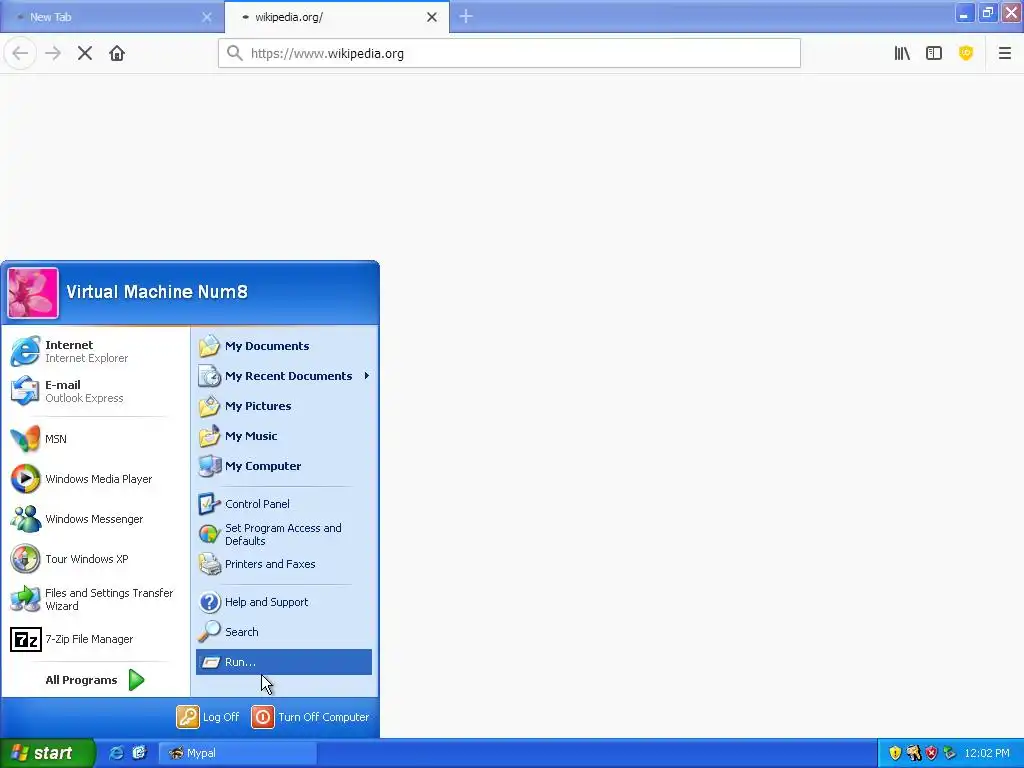Restore down the browser window
Image resolution: width=1024 pixels, height=768 pixels.
[x=987, y=12]
